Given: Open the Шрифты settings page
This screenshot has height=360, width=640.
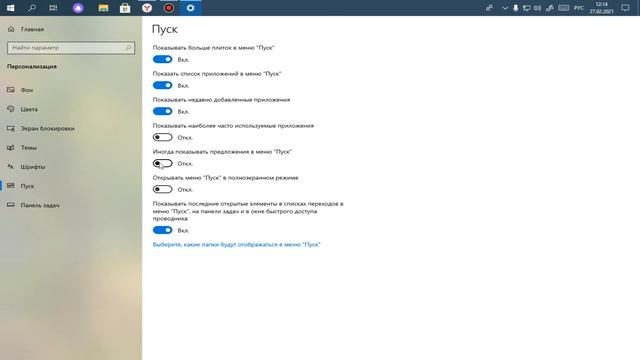Looking at the screenshot, I should coord(33,167).
